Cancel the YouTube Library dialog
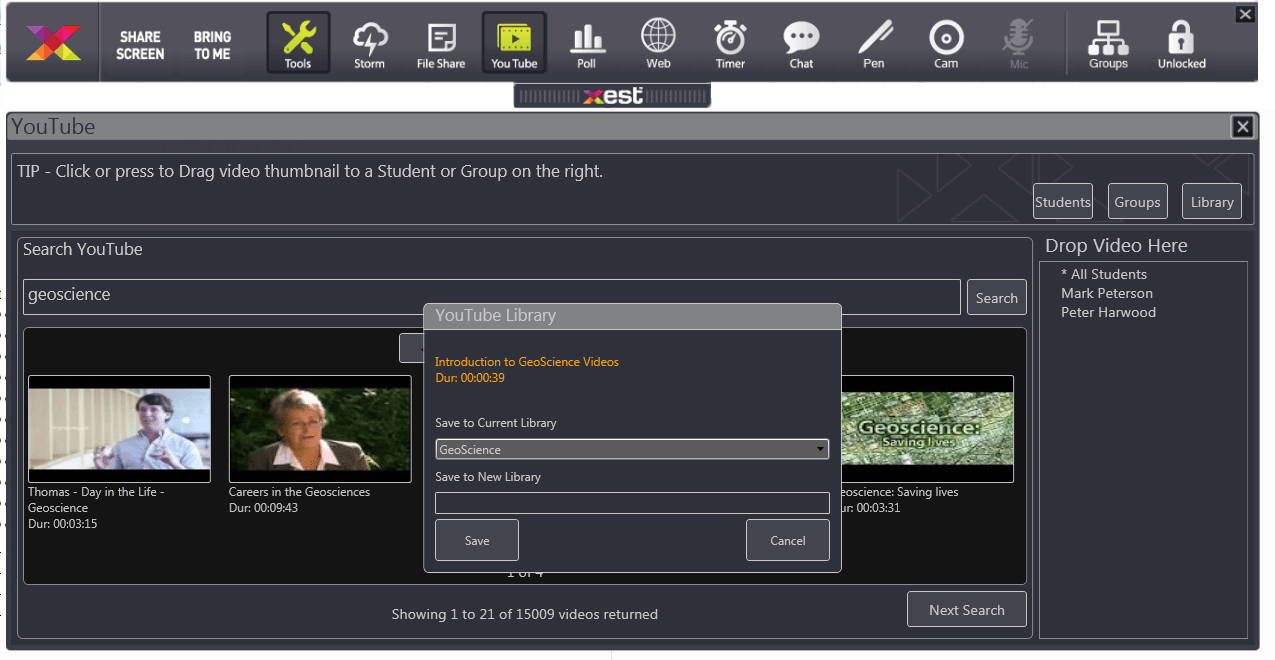The height and width of the screenshot is (660, 1275). 788,540
